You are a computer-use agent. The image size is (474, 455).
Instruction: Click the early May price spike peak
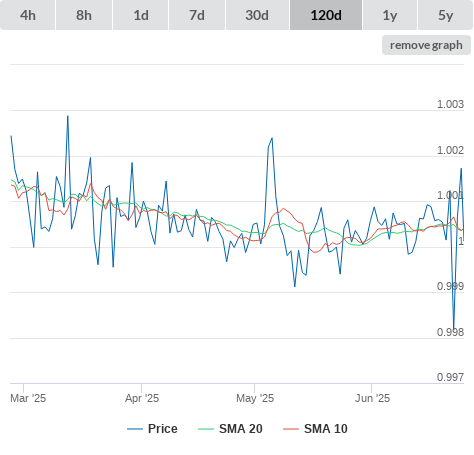pyautogui.click(x=272, y=138)
